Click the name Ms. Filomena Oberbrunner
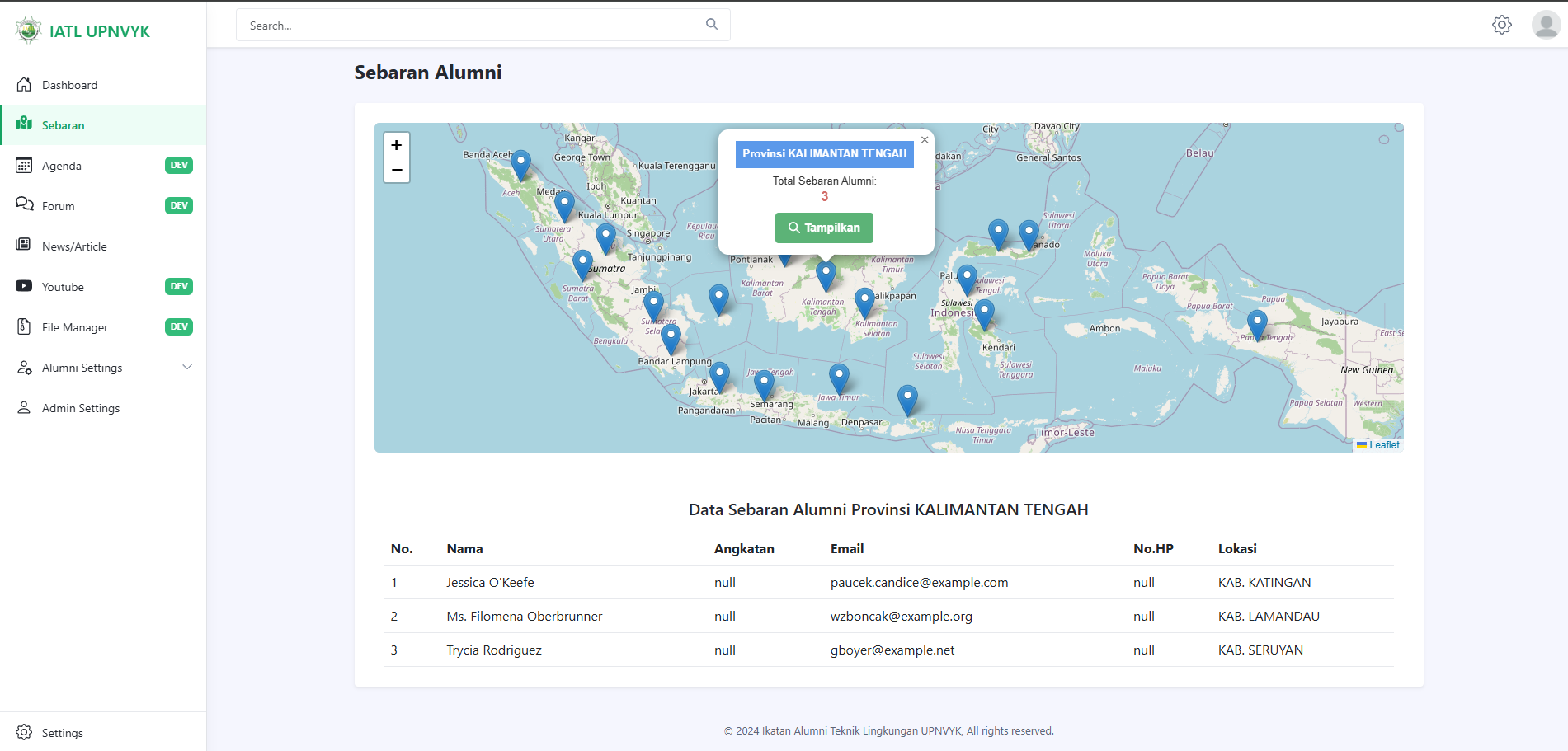Screen dimensions: 1568x751 pos(524,616)
